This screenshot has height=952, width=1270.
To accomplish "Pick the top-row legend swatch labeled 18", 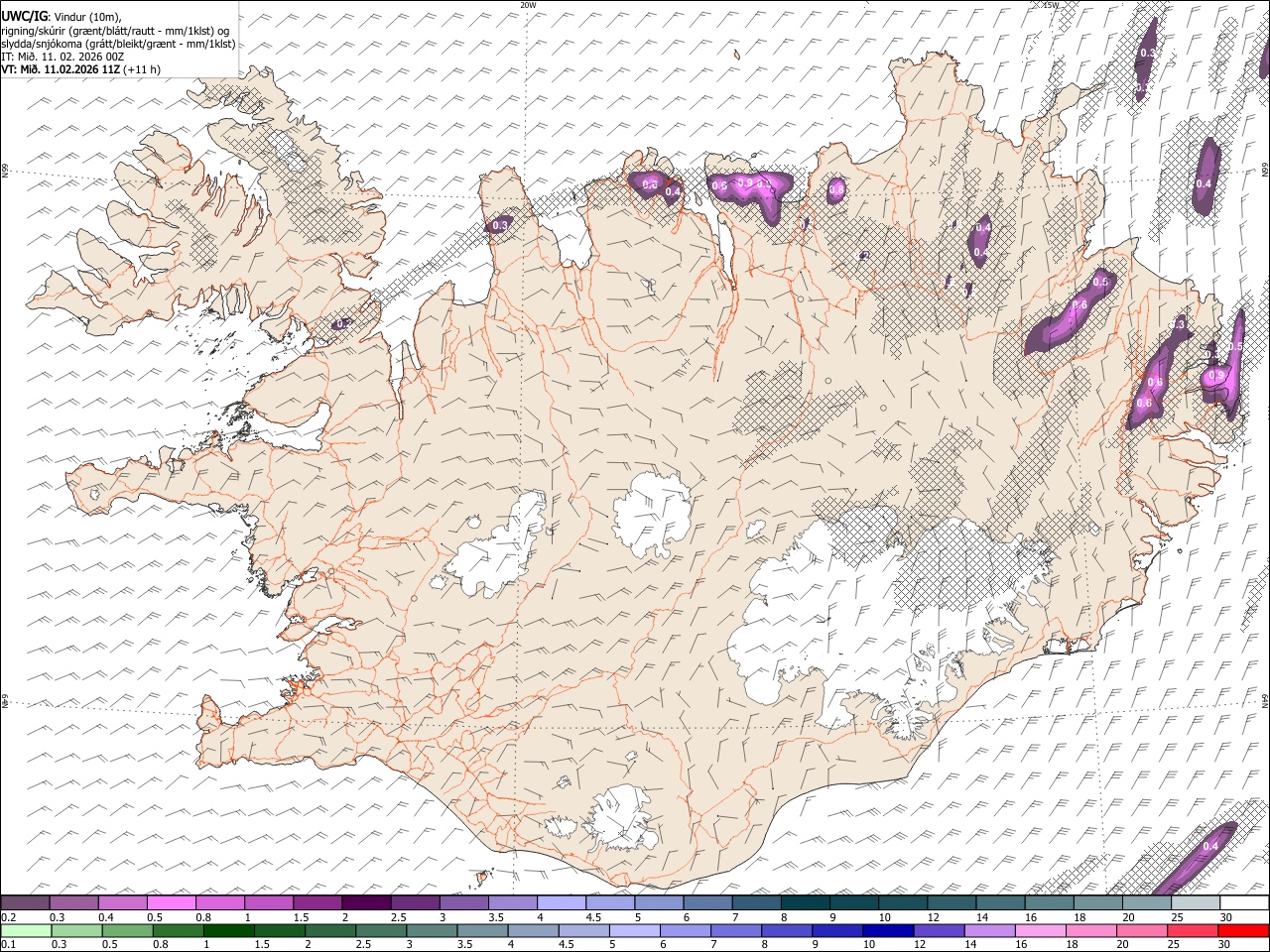I will (x=1097, y=903).
